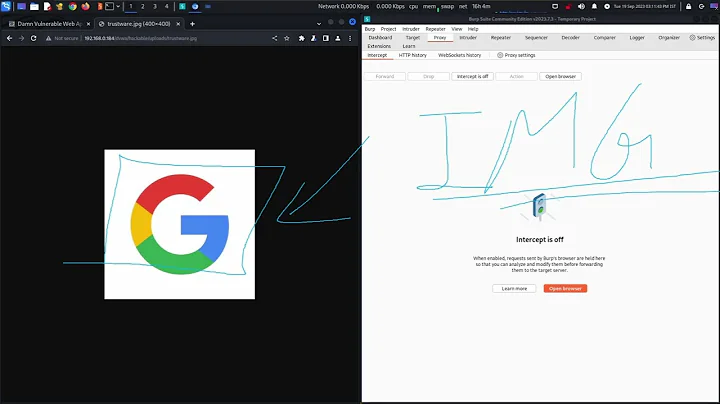
Task: Switch to the Decoder tab
Action: pyautogui.click(x=570, y=38)
